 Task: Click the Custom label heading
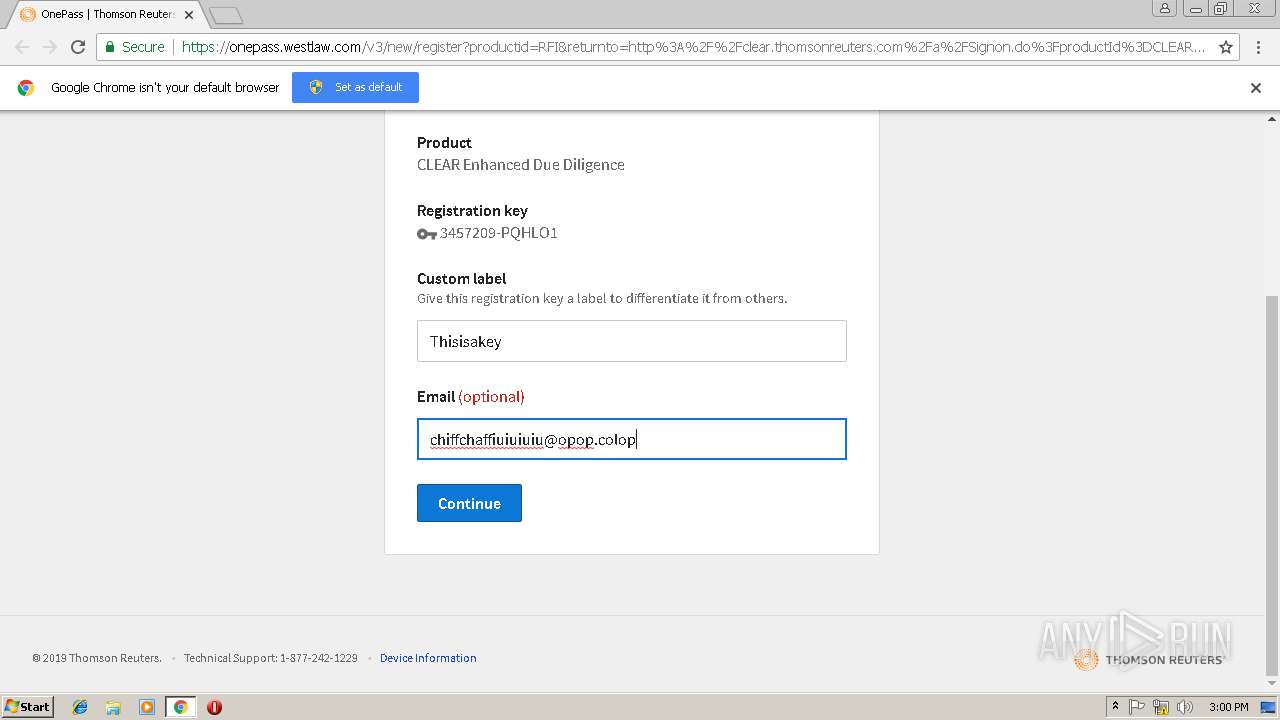pyautogui.click(x=462, y=279)
